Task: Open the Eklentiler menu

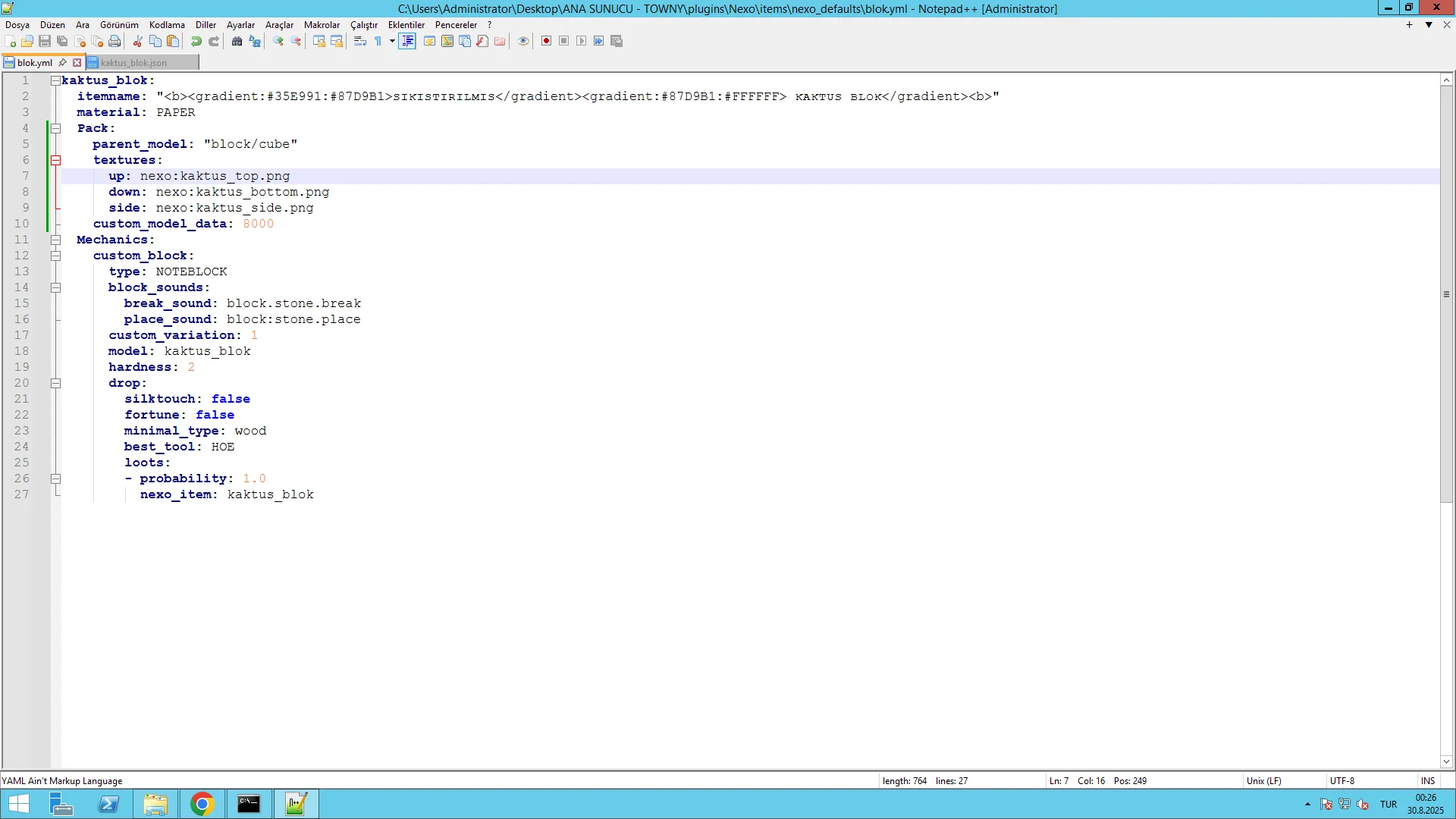Action: (406, 25)
